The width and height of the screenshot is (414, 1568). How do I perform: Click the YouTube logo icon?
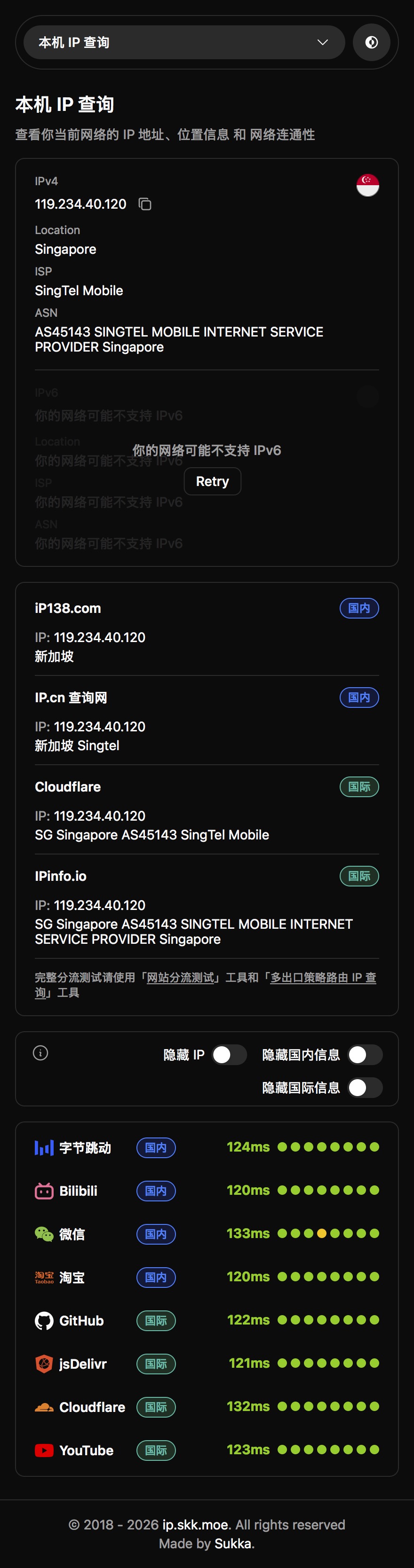tap(44, 1450)
